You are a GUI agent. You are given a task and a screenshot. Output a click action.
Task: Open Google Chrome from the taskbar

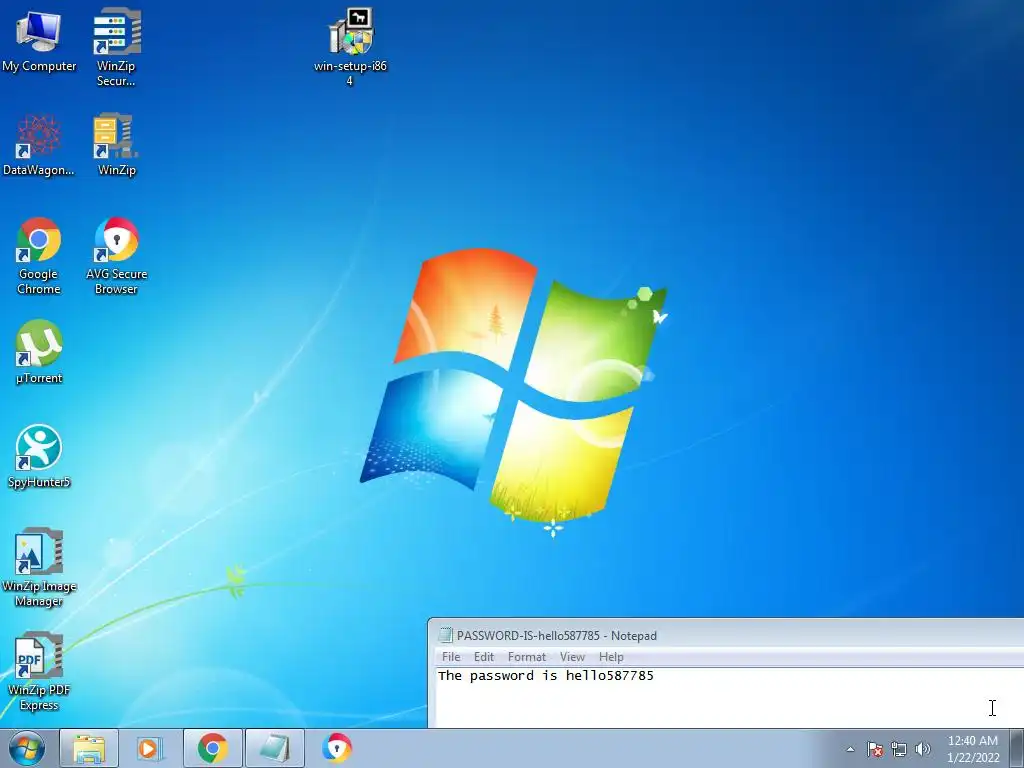212,748
